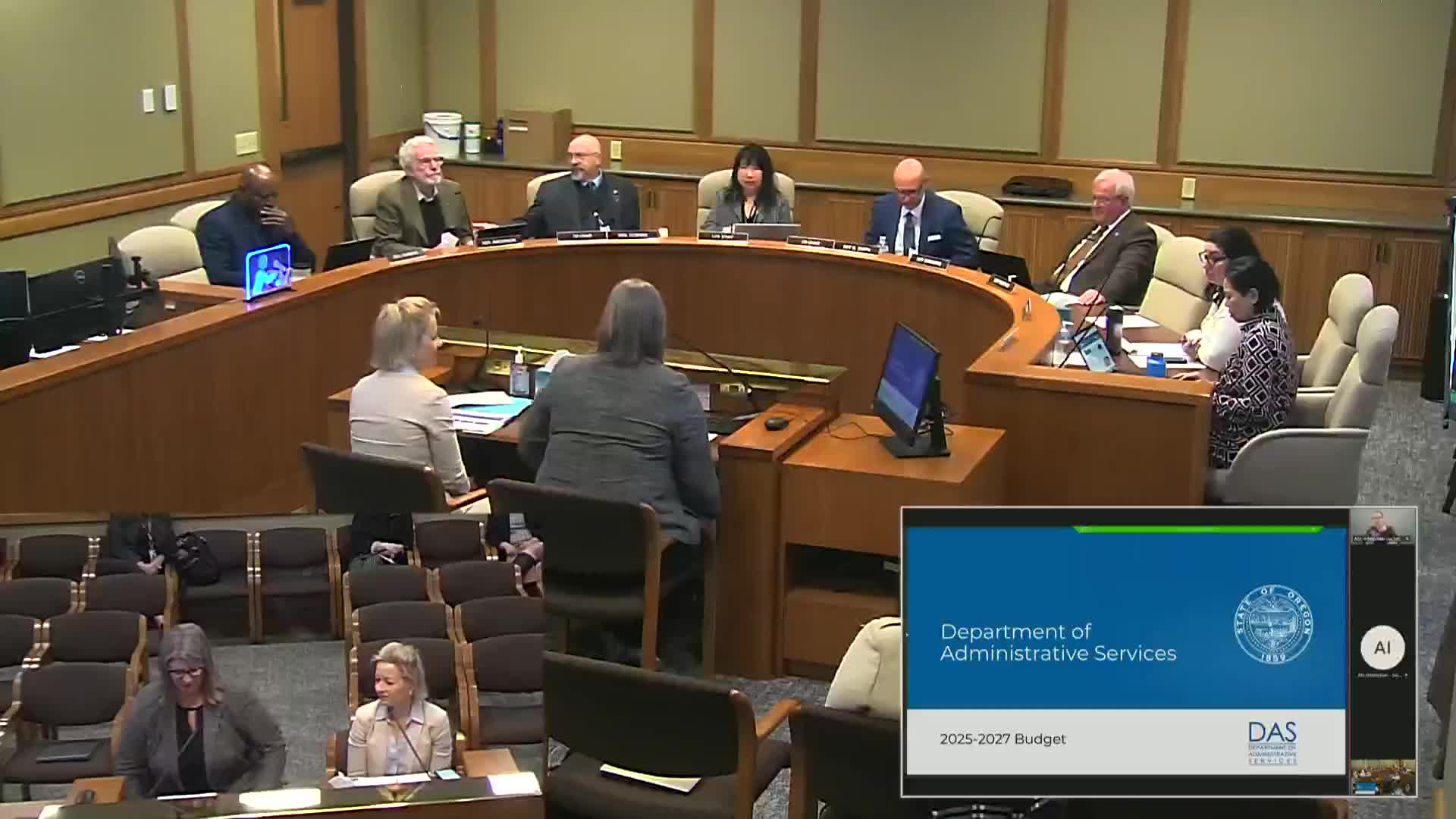Viewport: 1456px width, 819px height.
Task: Click the blue illuminated sign on the dais
Action: click(x=268, y=270)
